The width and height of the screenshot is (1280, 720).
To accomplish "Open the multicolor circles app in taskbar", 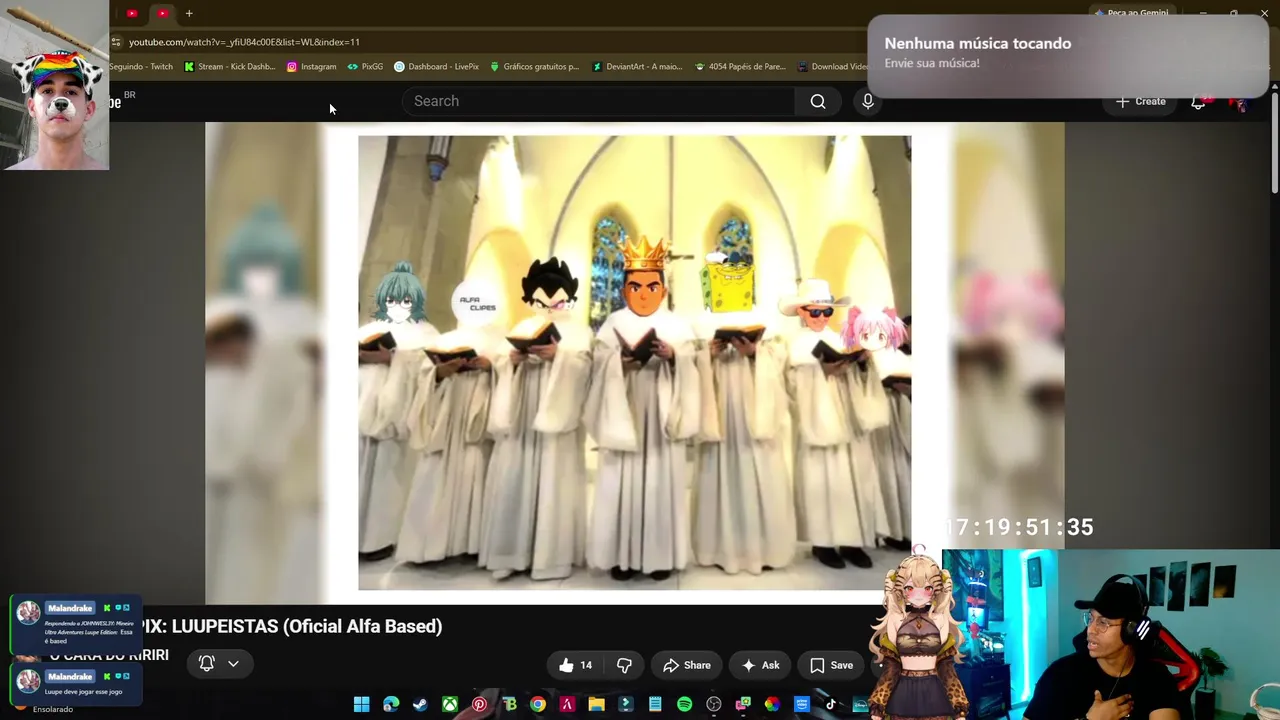I will point(772,704).
